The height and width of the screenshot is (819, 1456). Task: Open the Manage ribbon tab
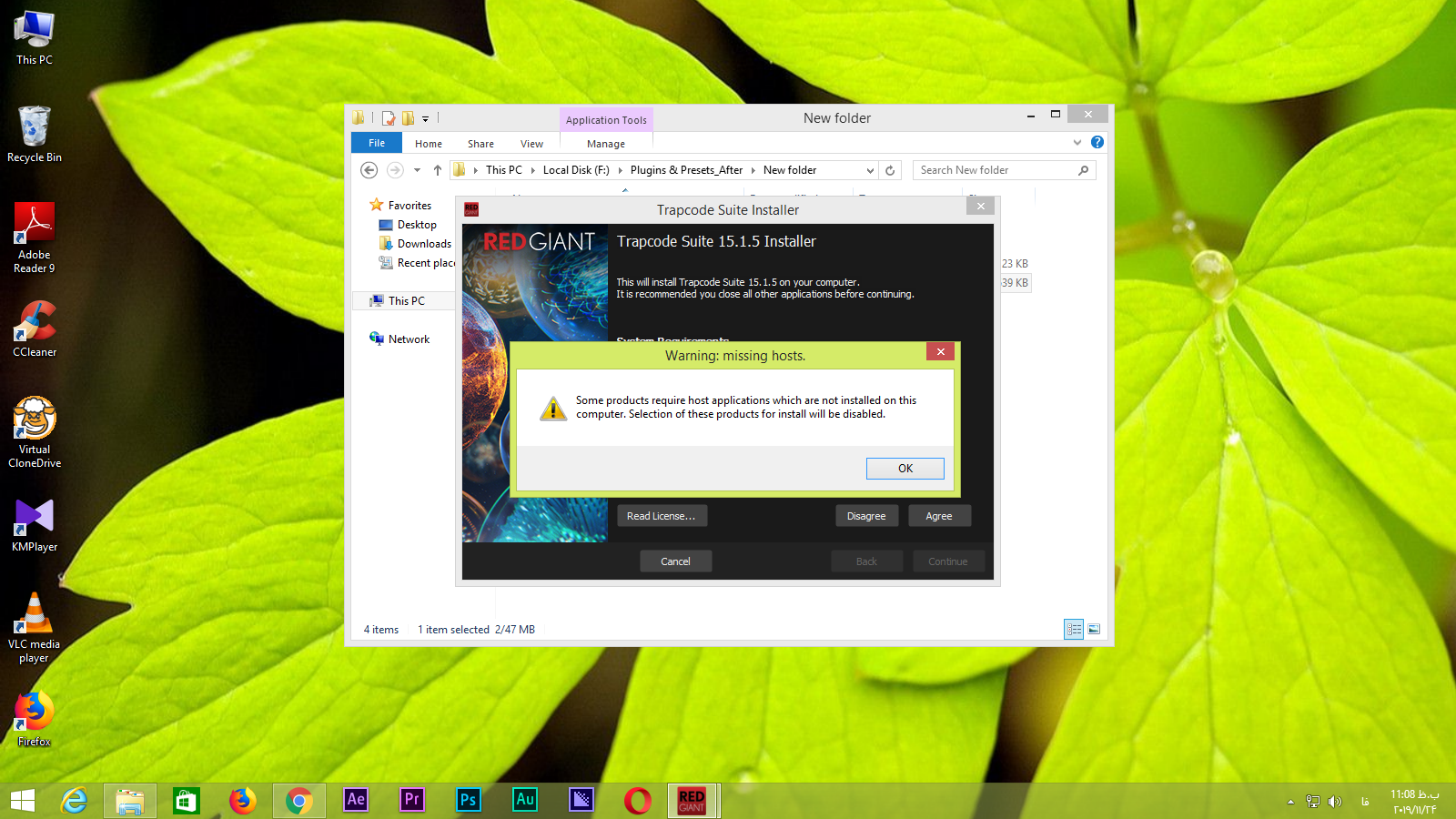coord(606,144)
